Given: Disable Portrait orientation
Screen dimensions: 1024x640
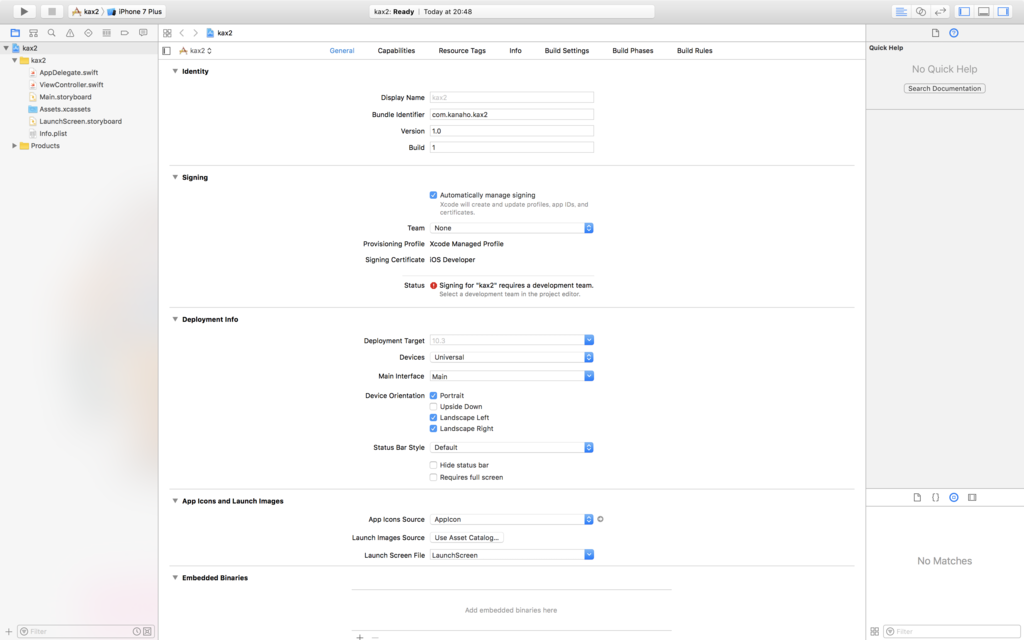Looking at the screenshot, I should coord(433,396).
